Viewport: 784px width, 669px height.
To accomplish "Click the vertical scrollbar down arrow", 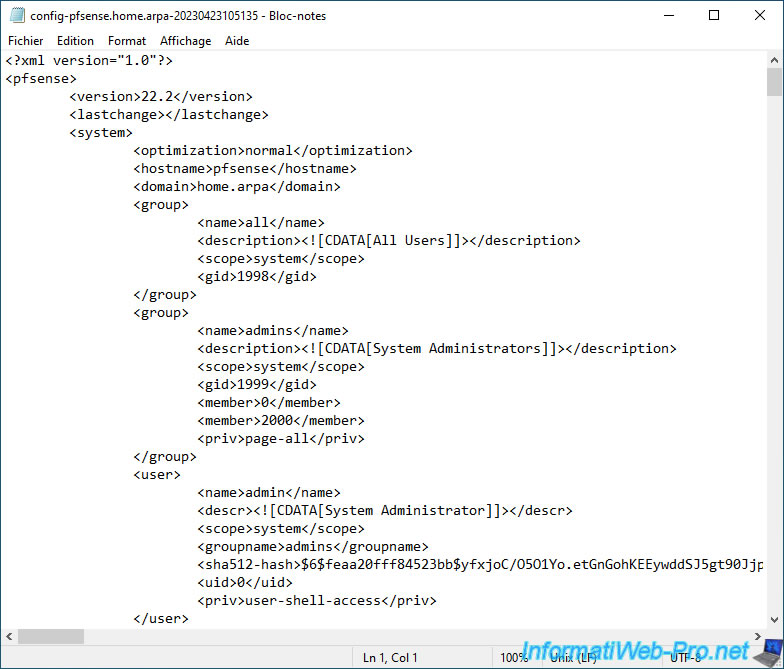I will point(774,620).
